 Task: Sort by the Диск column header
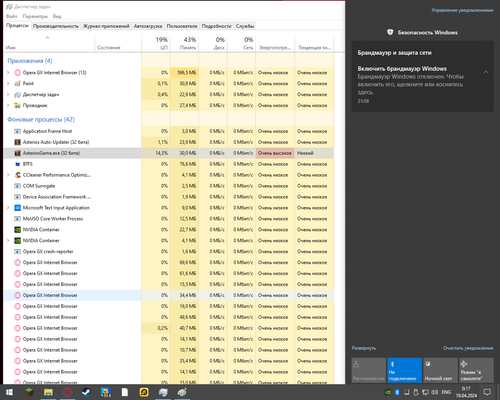pos(213,43)
